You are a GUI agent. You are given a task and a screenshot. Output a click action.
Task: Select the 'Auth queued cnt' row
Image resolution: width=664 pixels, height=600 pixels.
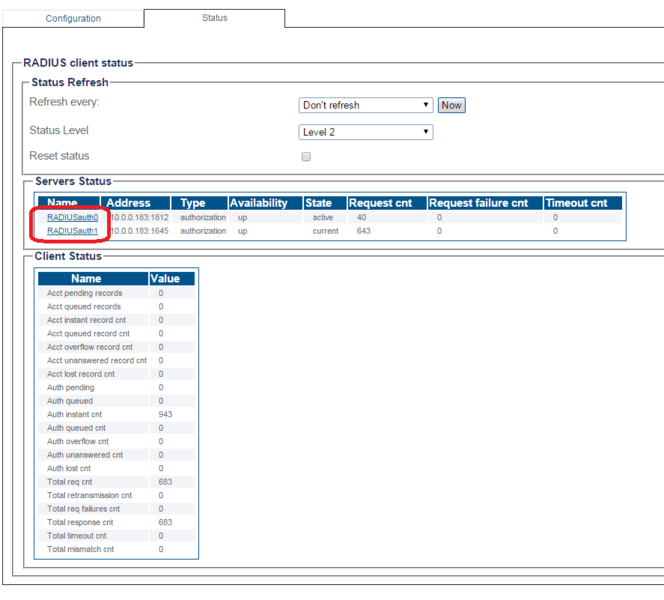116,428
